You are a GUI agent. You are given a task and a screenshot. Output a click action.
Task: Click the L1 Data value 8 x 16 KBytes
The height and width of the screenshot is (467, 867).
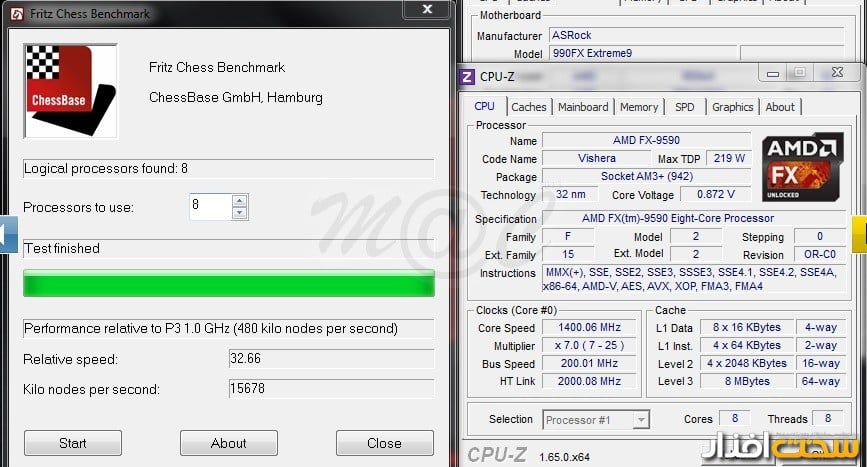click(x=746, y=328)
